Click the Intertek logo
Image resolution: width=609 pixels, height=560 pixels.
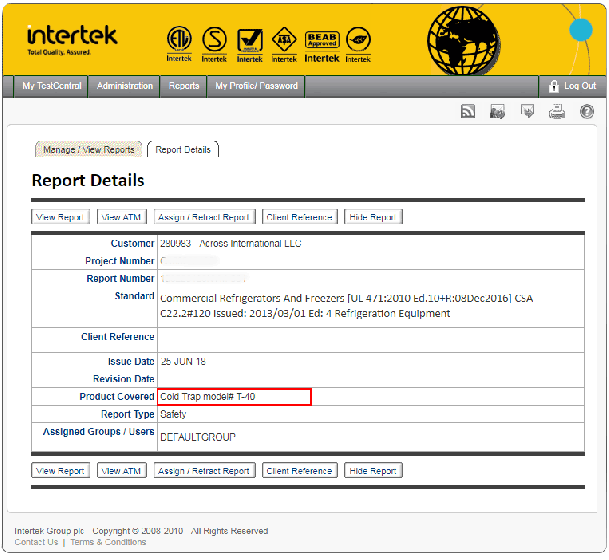(72, 38)
